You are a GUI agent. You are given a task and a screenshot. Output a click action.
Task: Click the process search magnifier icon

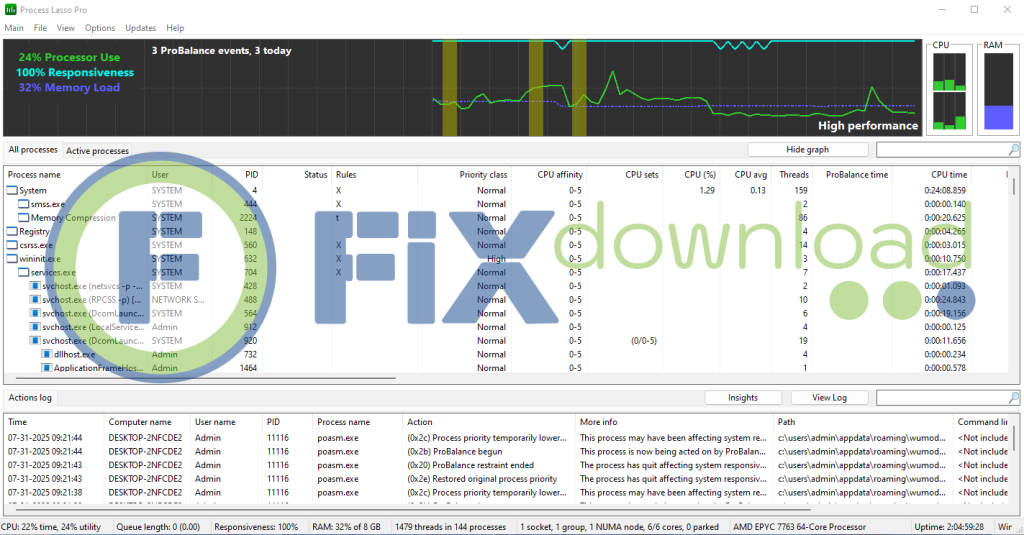(x=1014, y=150)
